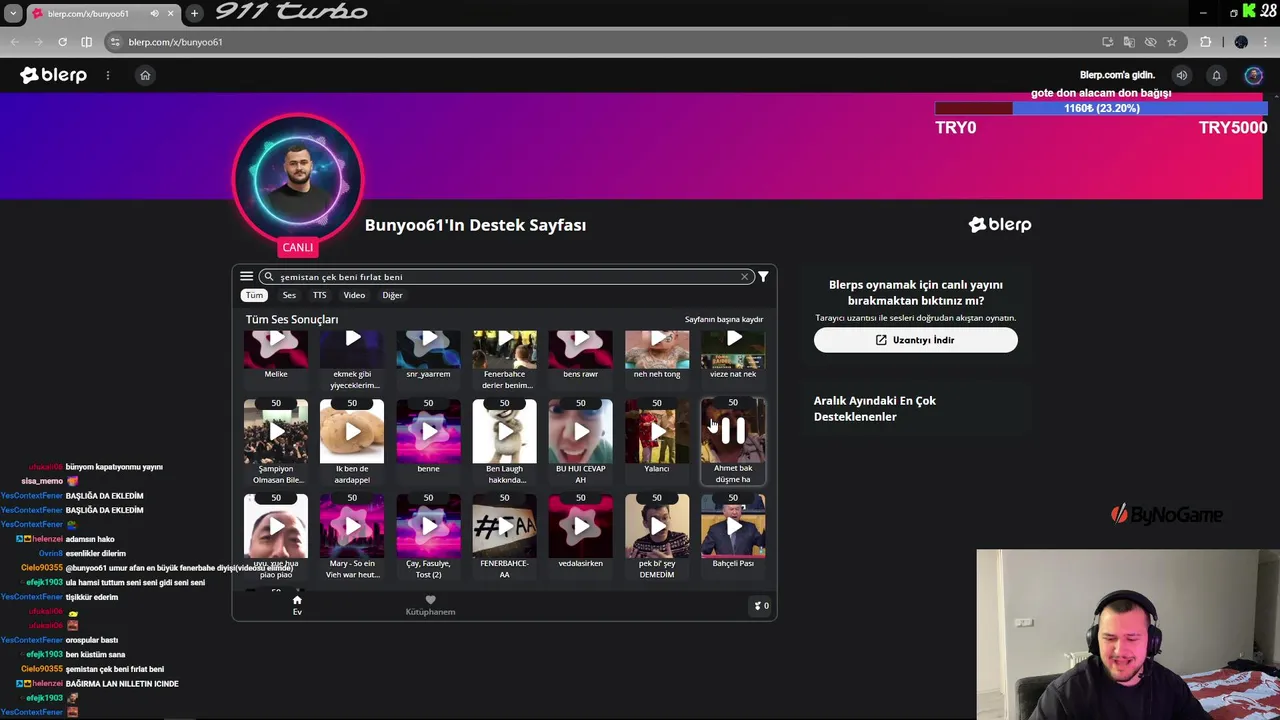Play the Şampiyon Olmasan Bile sound
The image size is (1280, 720).
tap(276, 431)
